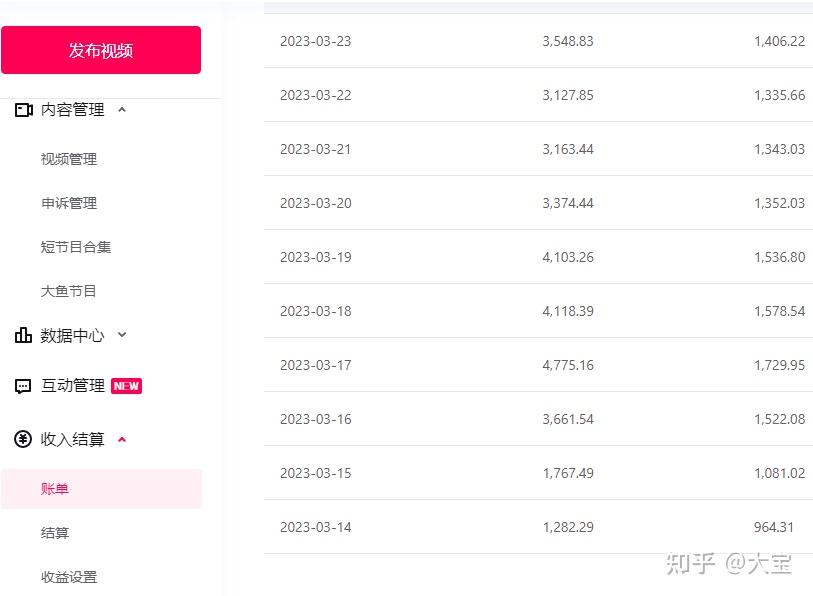Collapse the 内容管理 section chevron
The image size is (813, 596).
coord(122,110)
